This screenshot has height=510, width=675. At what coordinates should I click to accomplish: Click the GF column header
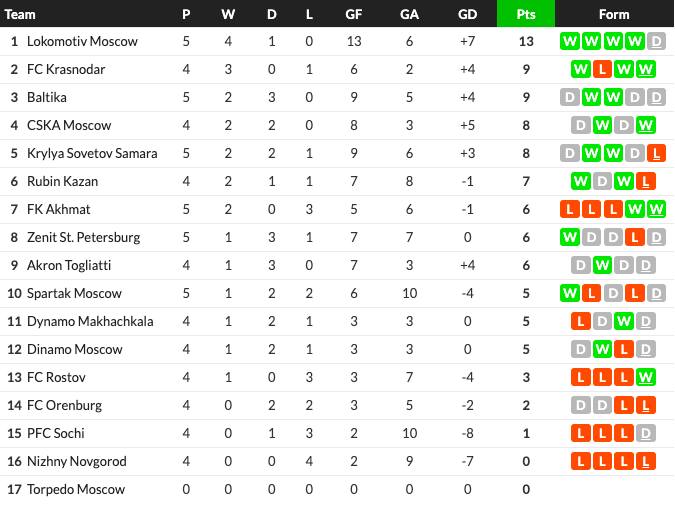pos(353,14)
